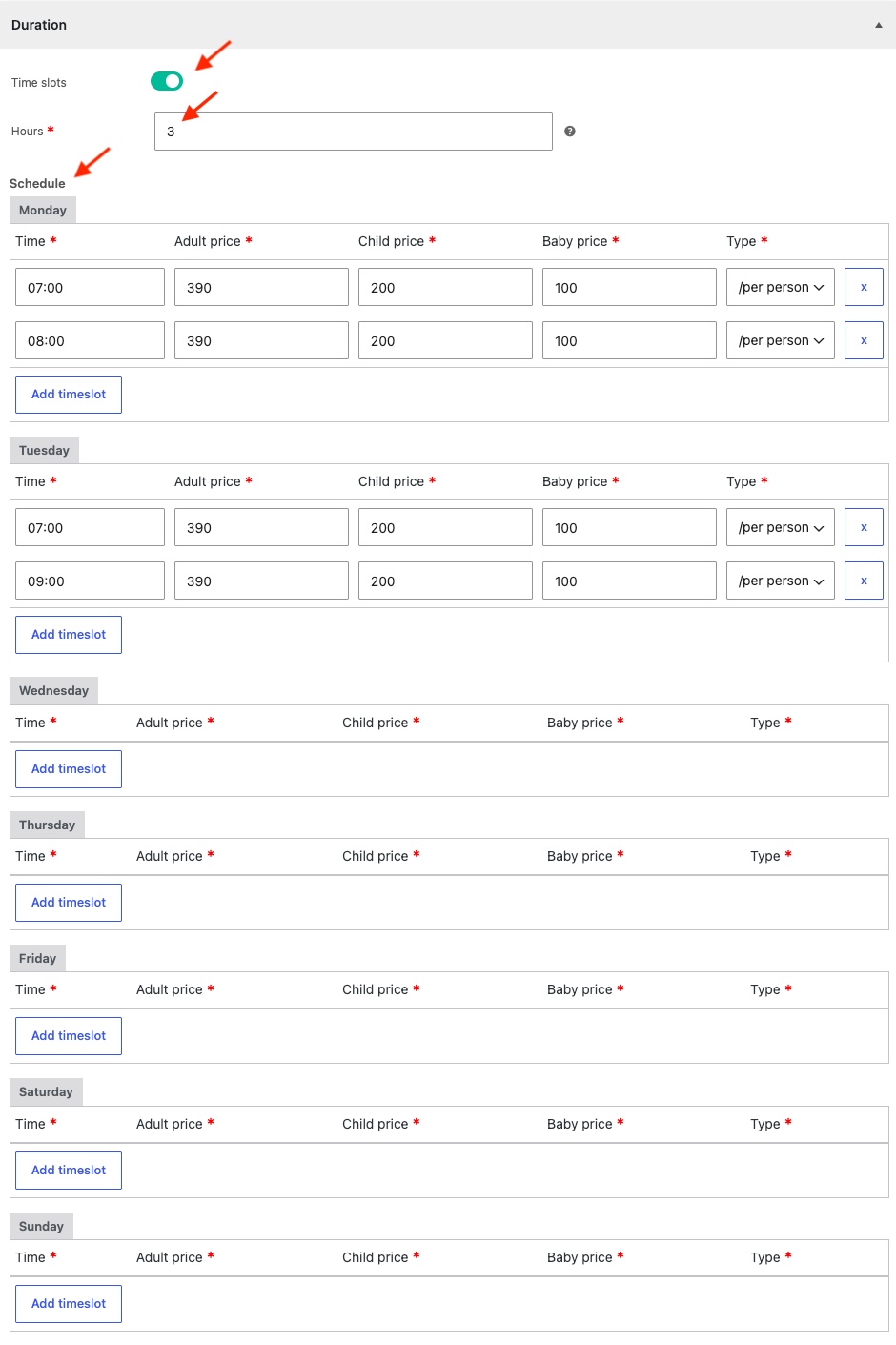Image resolution: width=896 pixels, height=1345 pixels.
Task: Toggle the Time slots switch
Action: [x=167, y=81]
